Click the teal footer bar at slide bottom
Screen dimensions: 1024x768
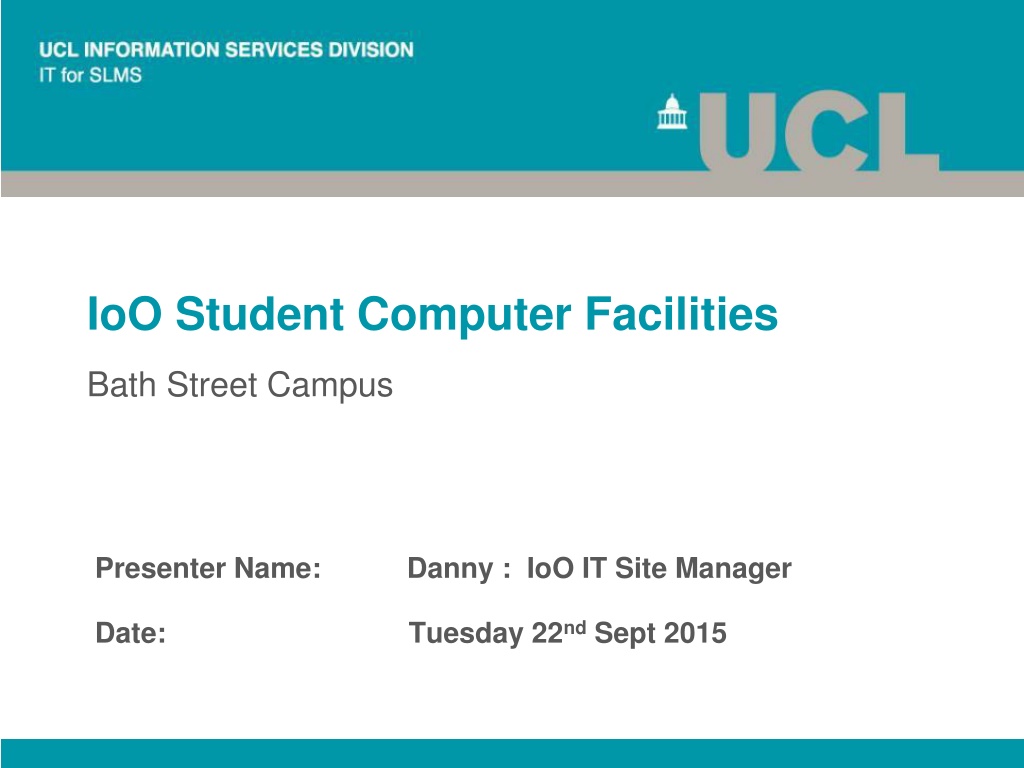tap(512, 754)
